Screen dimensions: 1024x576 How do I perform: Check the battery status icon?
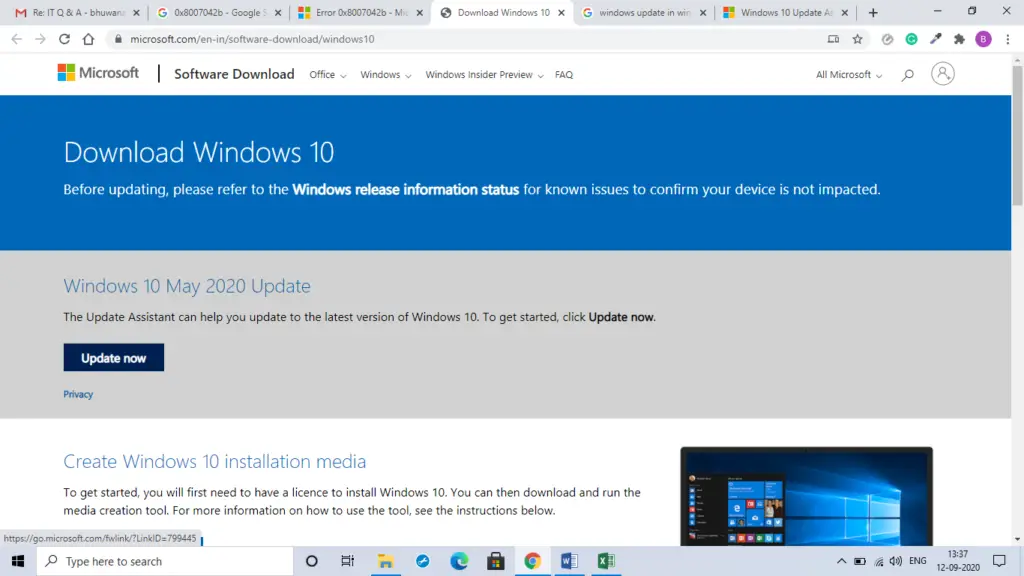tap(860, 562)
